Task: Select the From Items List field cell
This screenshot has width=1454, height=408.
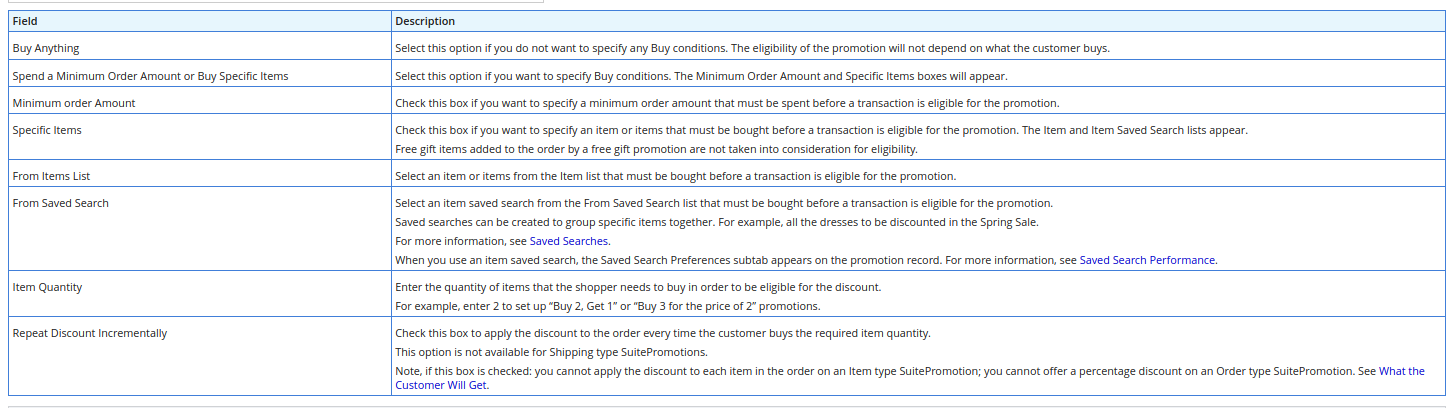Action: (52, 176)
